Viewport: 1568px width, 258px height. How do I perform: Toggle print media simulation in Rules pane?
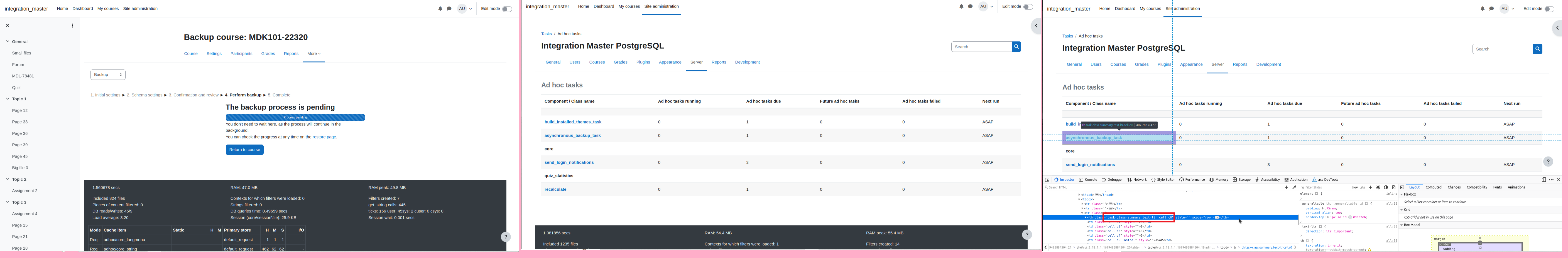click(x=1394, y=187)
